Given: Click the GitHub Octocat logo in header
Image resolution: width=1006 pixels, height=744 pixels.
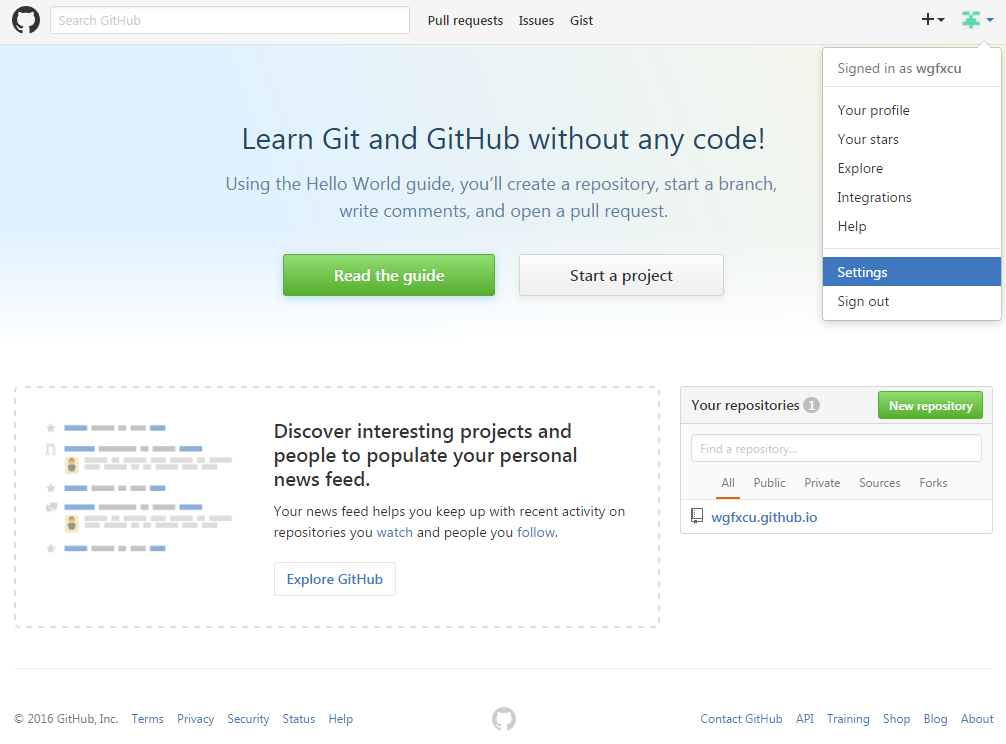Looking at the screenshot, I should pos(26,20).
